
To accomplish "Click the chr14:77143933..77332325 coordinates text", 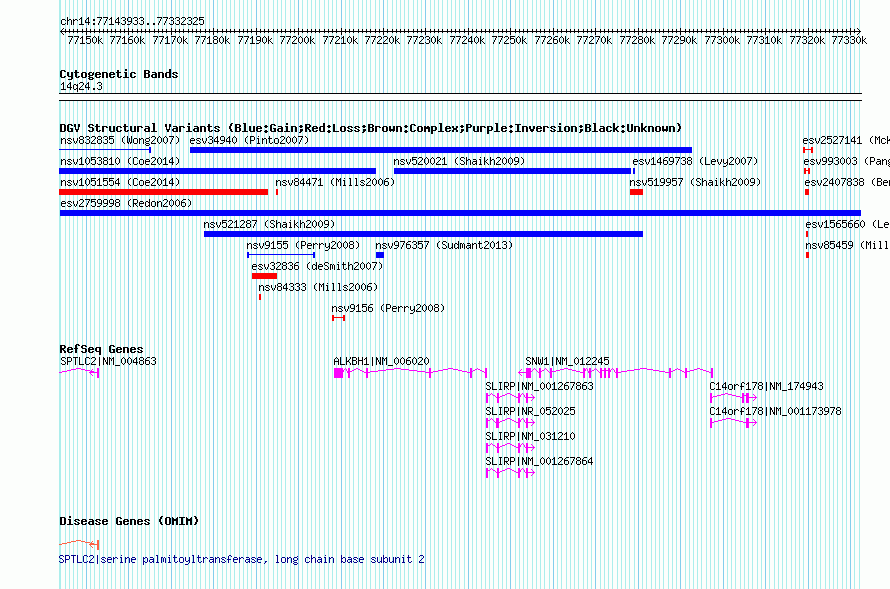I will [132, 22].
